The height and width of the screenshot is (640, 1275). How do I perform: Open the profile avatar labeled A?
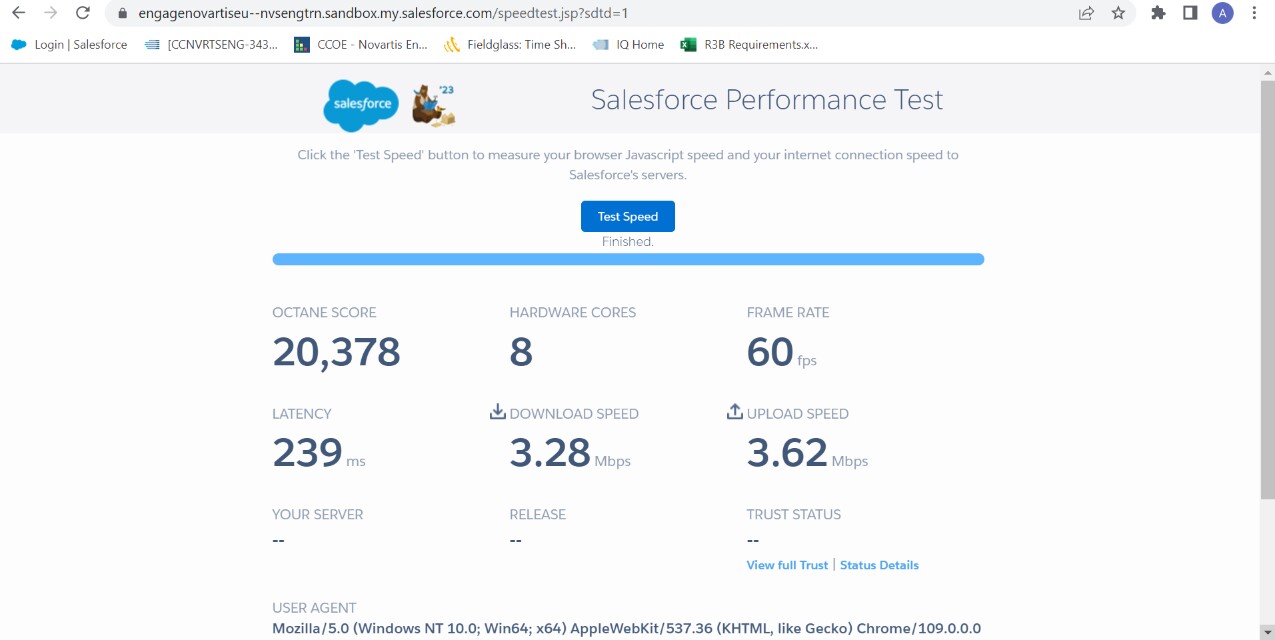point(1222,13)
